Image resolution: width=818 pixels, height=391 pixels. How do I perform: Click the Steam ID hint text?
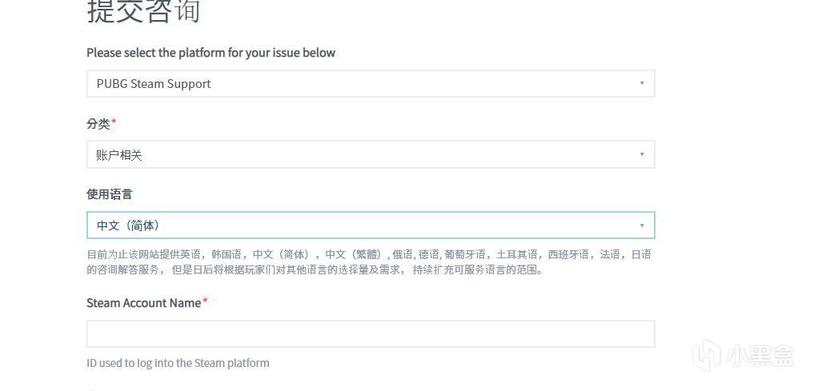[x=178, y=363]
